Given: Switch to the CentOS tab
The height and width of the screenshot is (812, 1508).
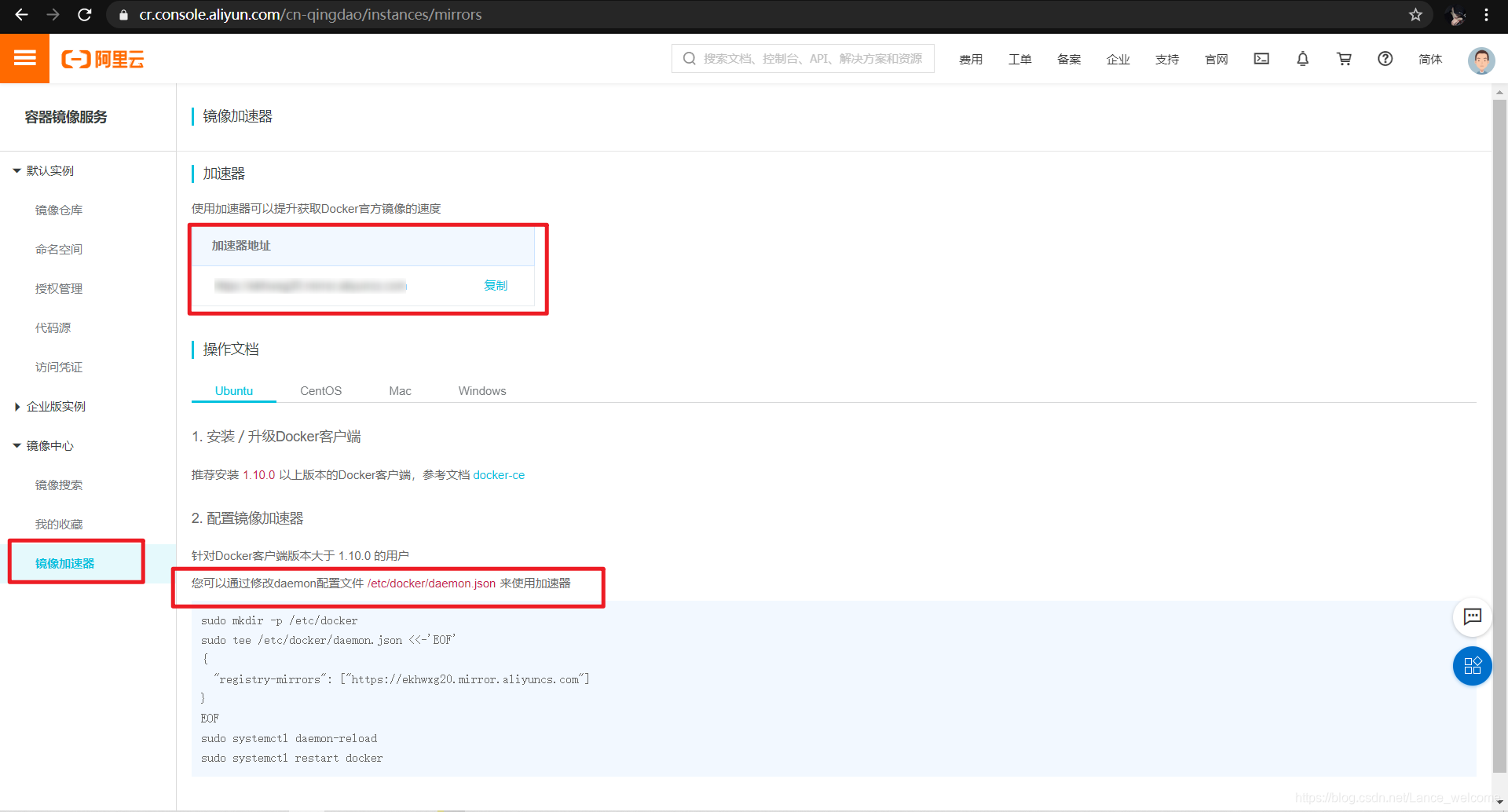Looking at the screenshot, I should [321, 390].
